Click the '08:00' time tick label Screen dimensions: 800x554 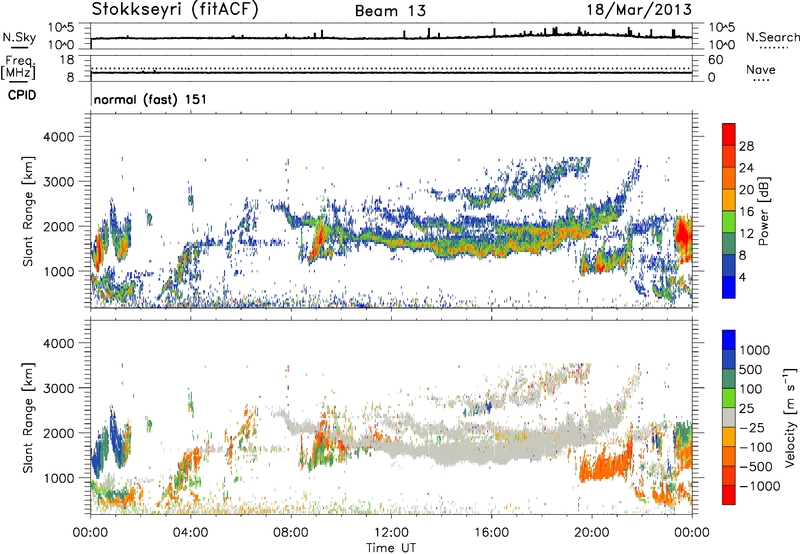point(291,533)
